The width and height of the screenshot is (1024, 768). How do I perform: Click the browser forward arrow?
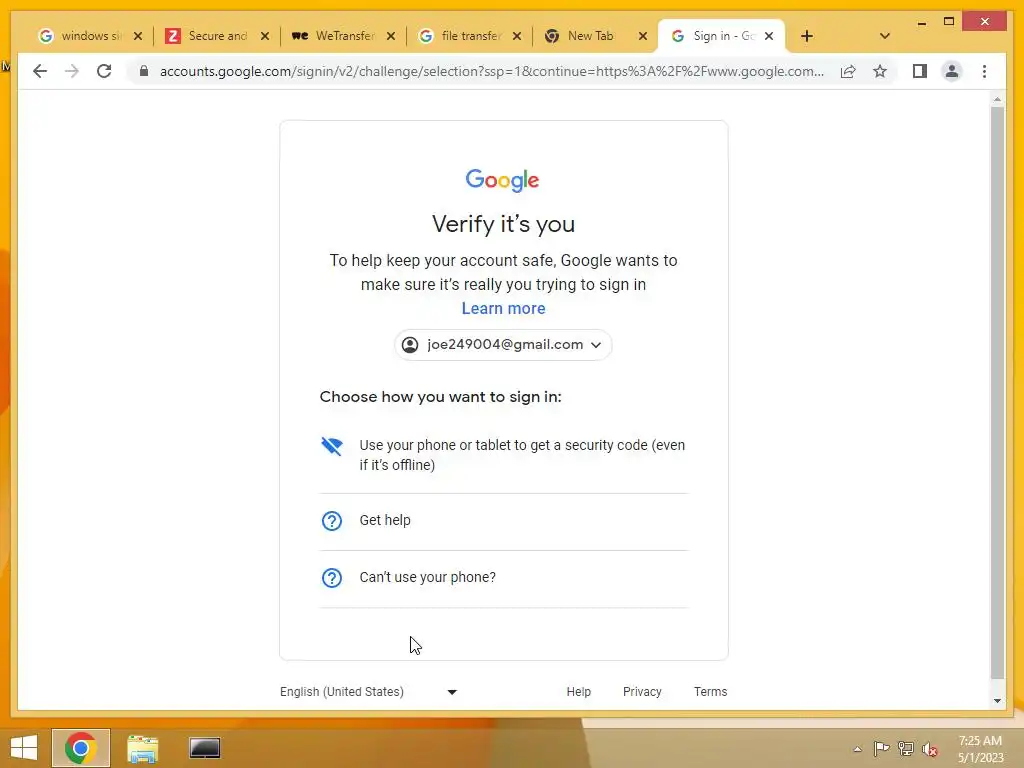coord(72,71)
